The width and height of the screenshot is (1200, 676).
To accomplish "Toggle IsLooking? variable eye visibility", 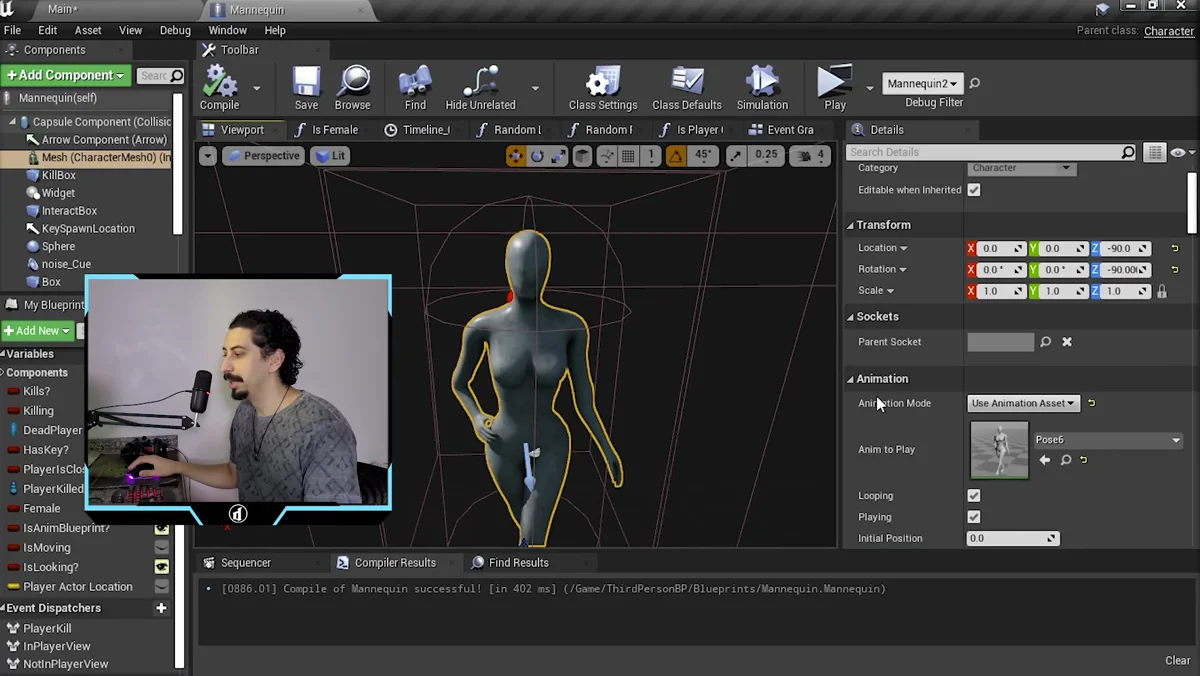I will pos(161,567).
